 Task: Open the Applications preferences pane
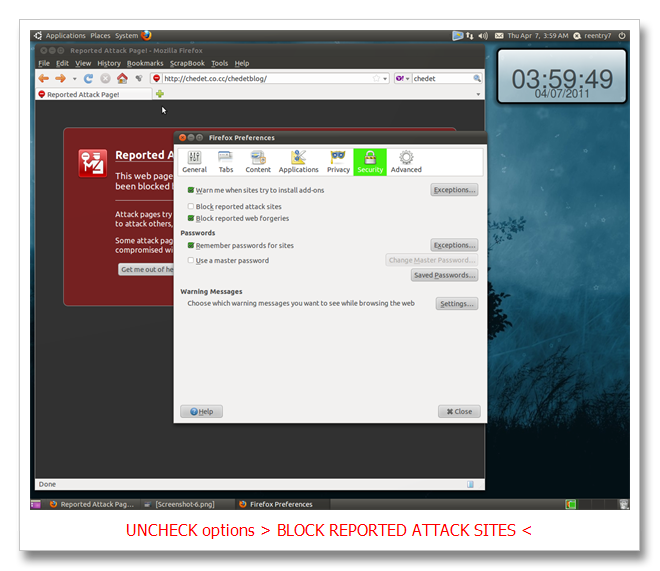[298, 162]
